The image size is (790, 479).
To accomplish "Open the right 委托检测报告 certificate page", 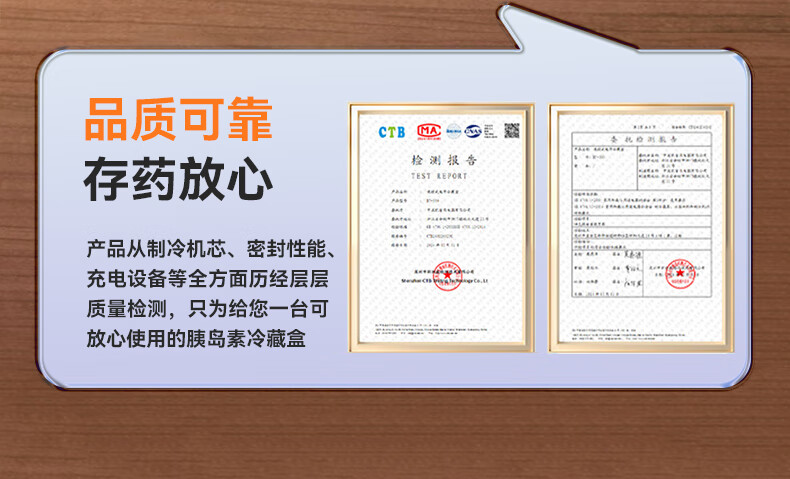I will (x=641, y=228).
